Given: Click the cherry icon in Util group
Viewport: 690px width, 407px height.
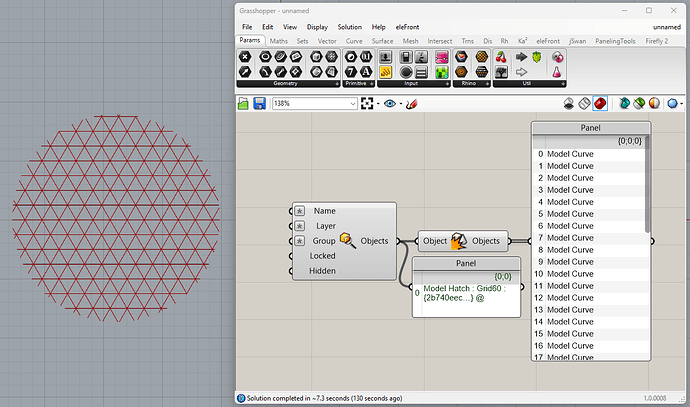Looking at the screenshot, I should [x=501, y=57].
